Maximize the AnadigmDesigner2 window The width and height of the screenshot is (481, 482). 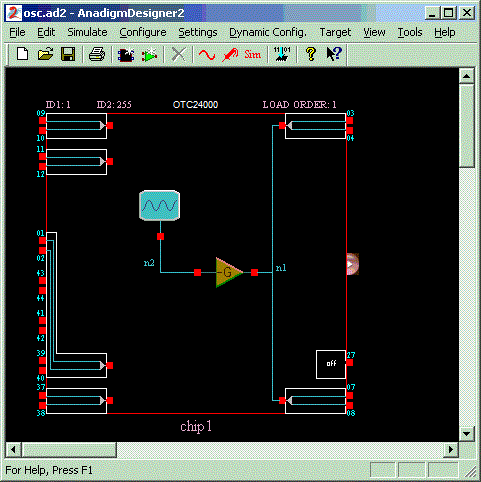(x=449, y=13)
